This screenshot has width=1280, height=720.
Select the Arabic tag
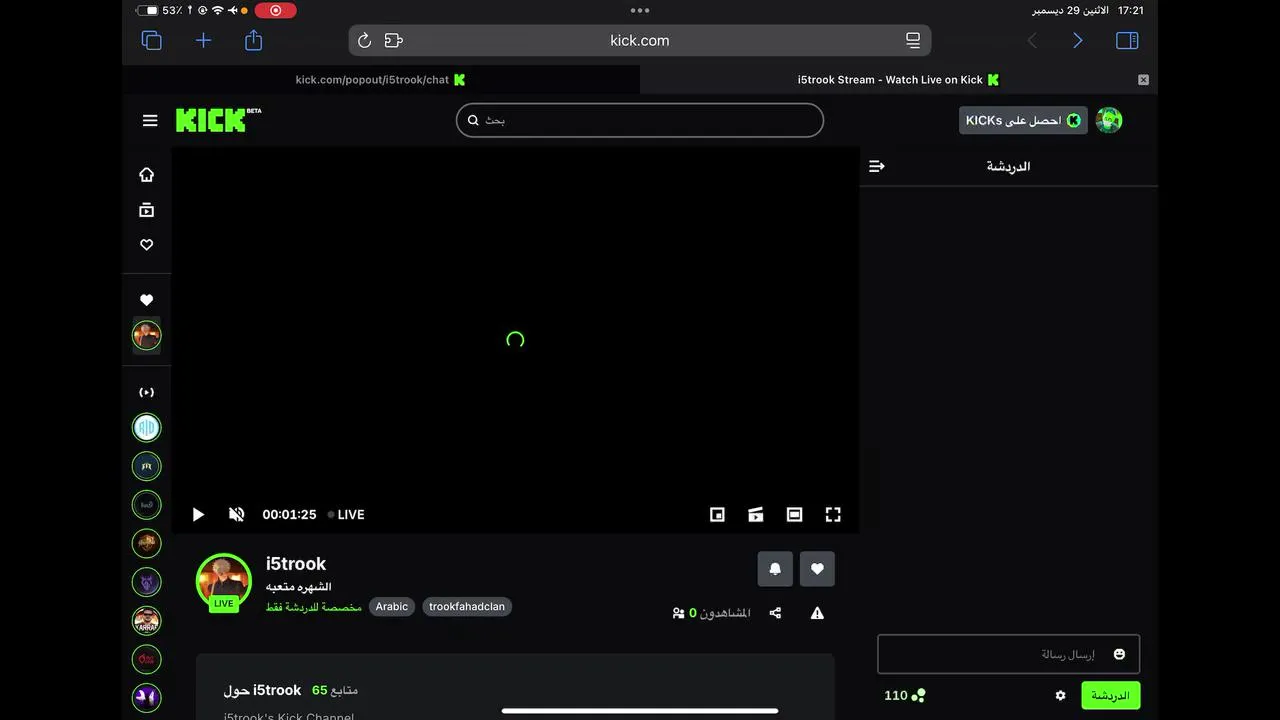tap(392, 606)
